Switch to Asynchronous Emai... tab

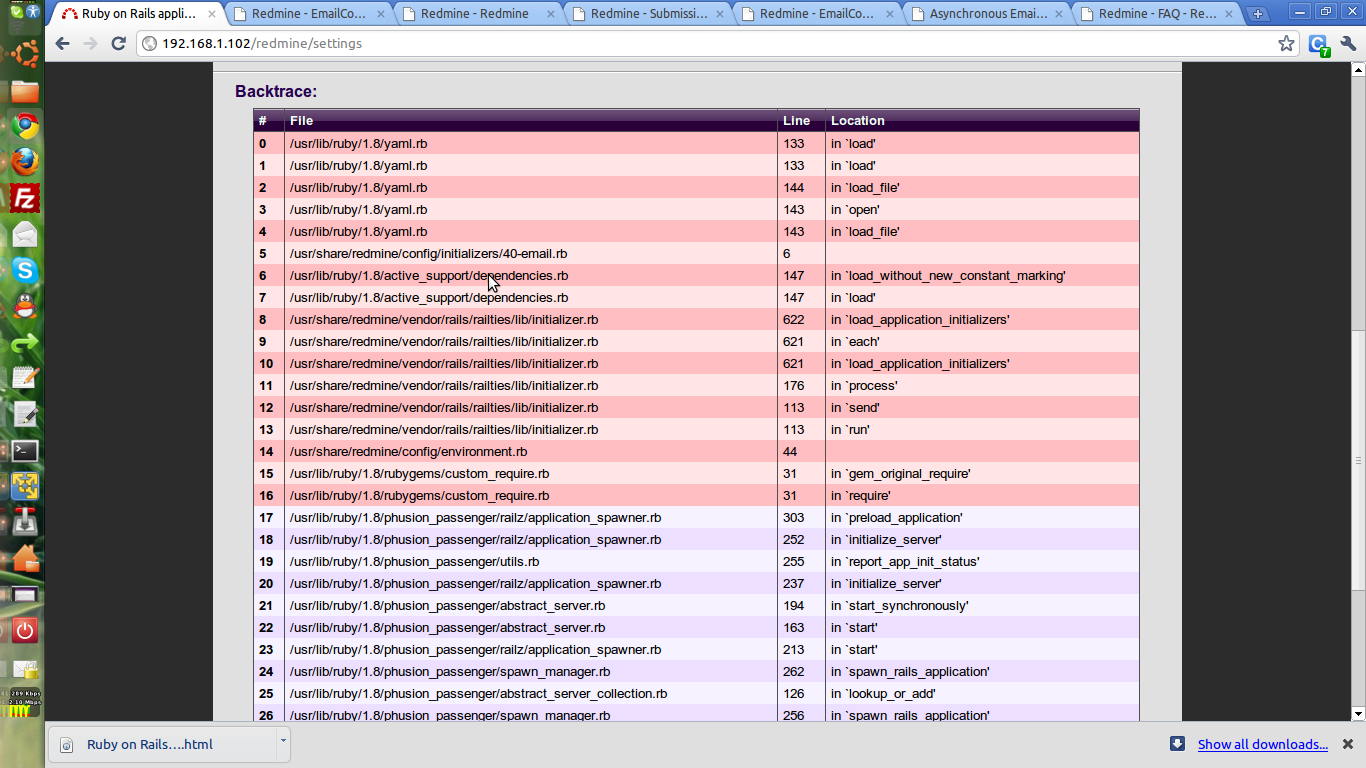985,14
